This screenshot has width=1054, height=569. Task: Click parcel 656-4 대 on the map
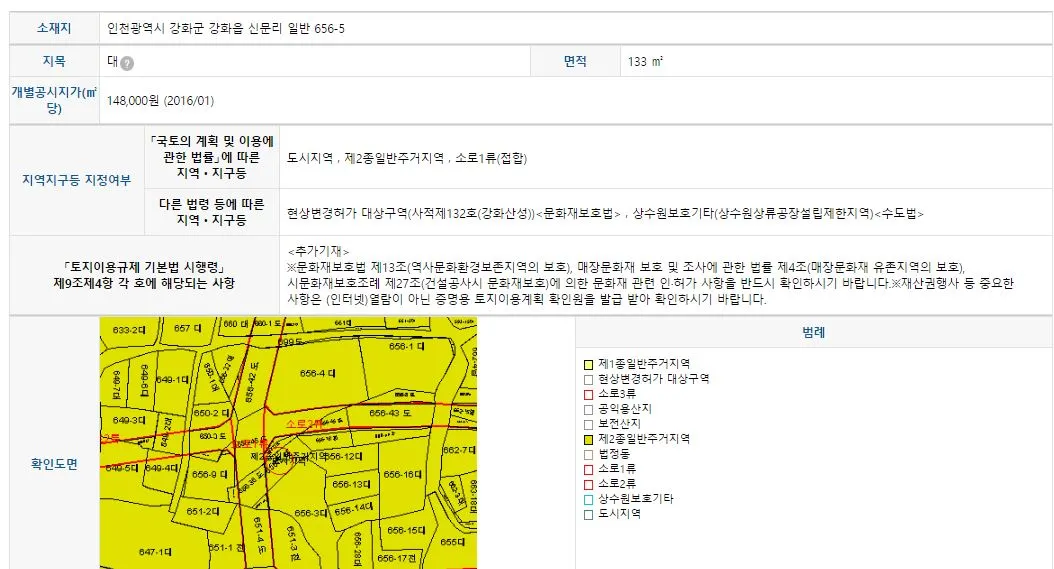(x=317, y=373)
